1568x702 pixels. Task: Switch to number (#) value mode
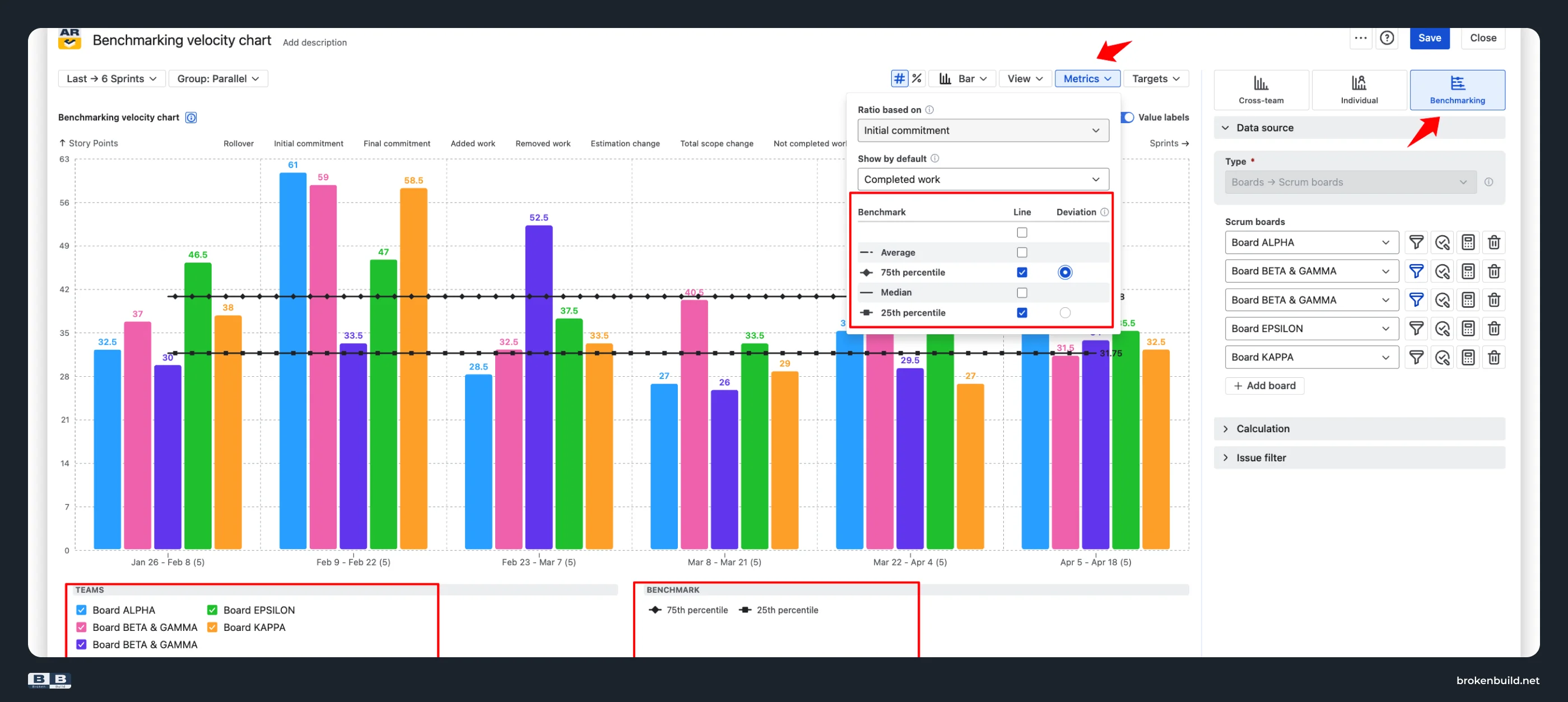[x=899, y=78]
